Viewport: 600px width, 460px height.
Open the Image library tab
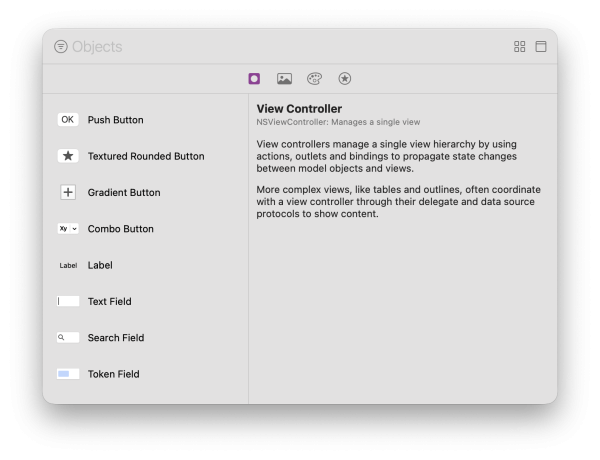284,79
